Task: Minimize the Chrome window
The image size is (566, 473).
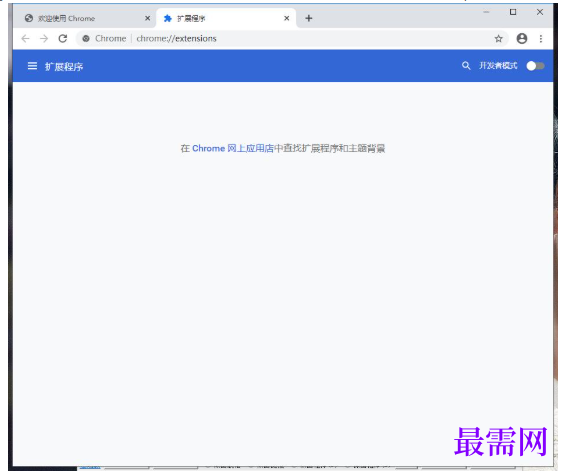Action: (486, 12)
